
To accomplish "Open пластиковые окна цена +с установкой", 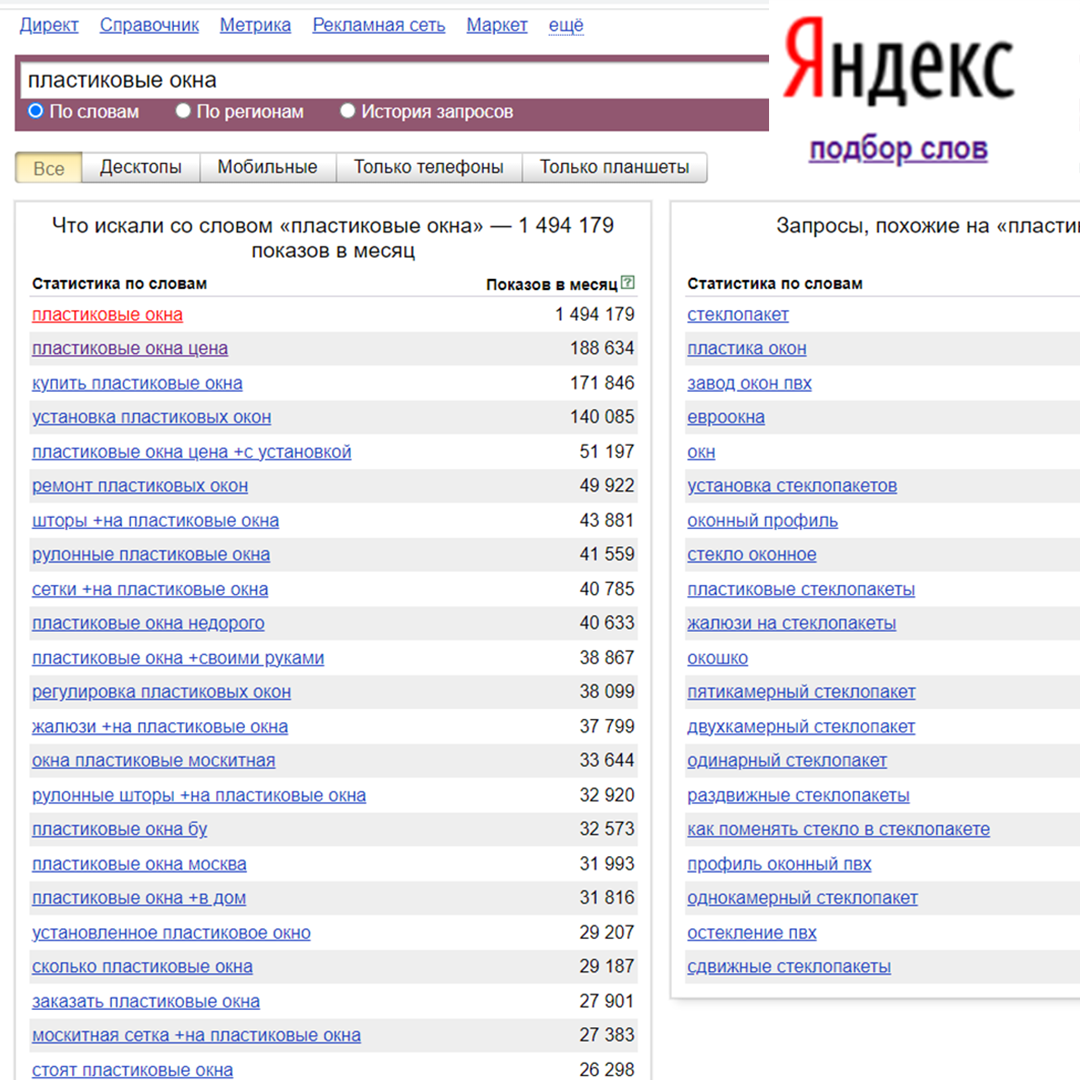I will coord(191,452).
